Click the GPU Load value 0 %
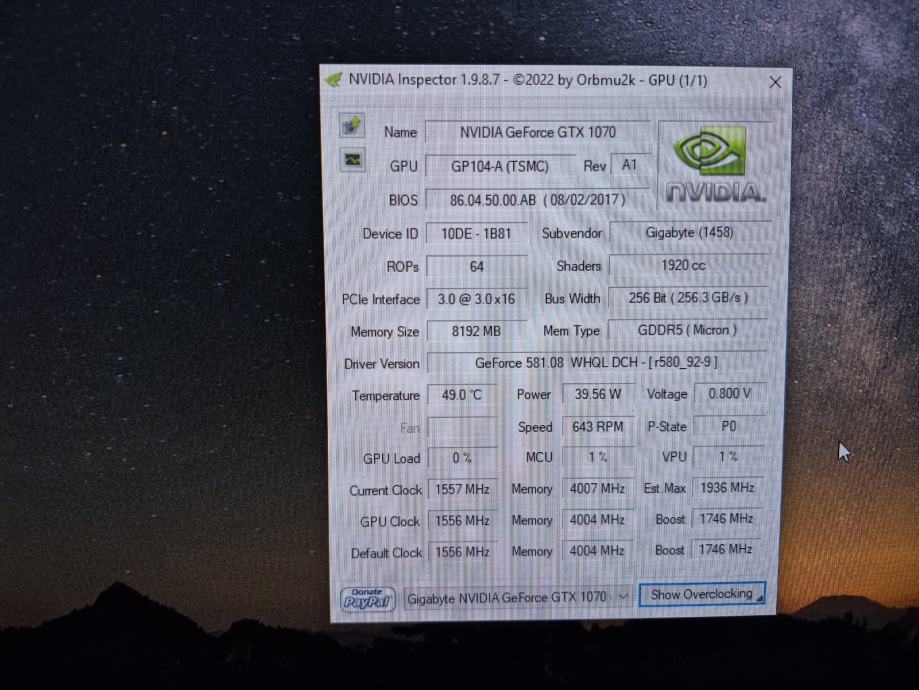 click(x=462, y=458)
